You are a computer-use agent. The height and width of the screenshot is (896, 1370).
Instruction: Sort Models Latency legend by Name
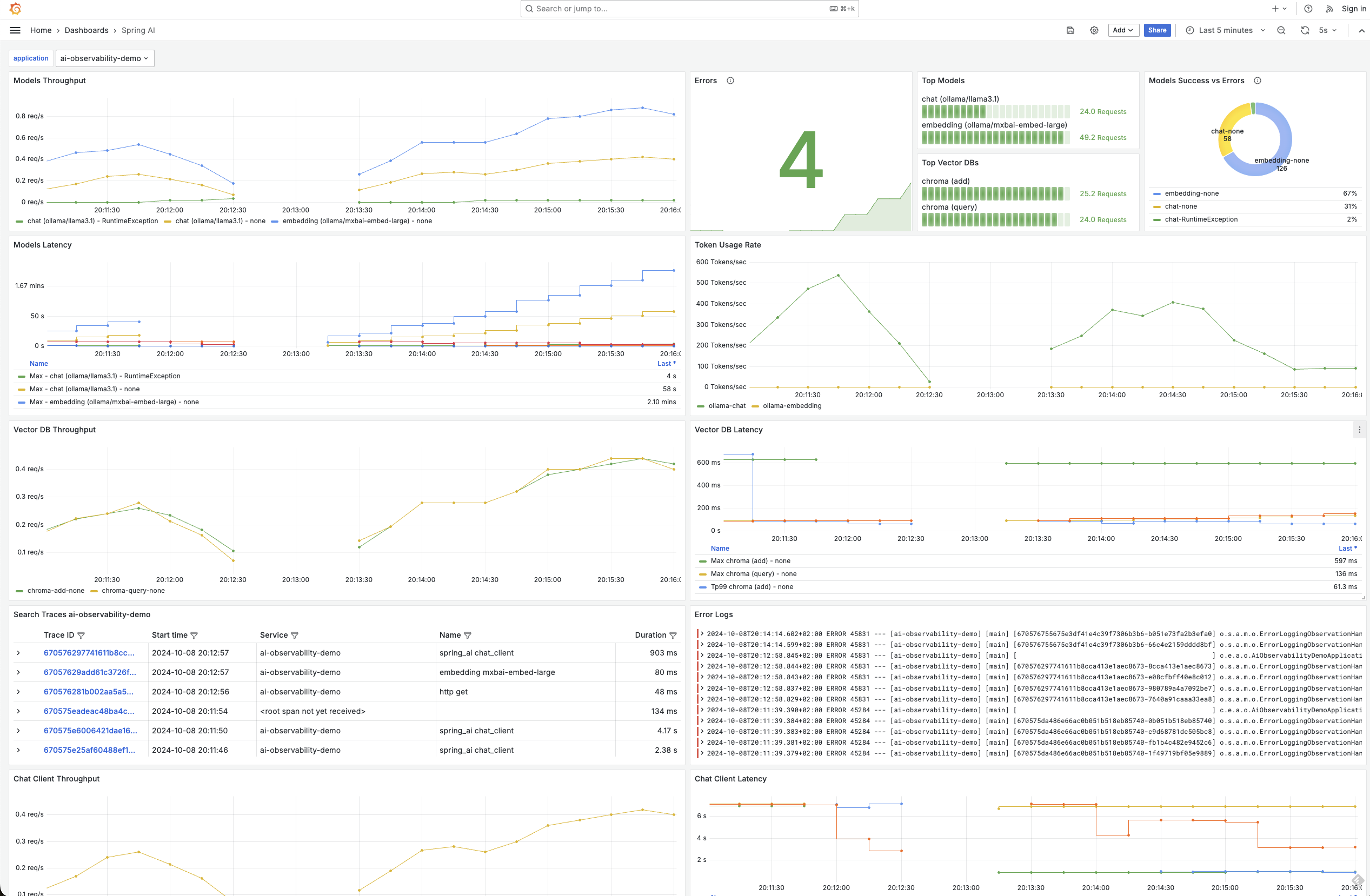click(x=38, y=363)
